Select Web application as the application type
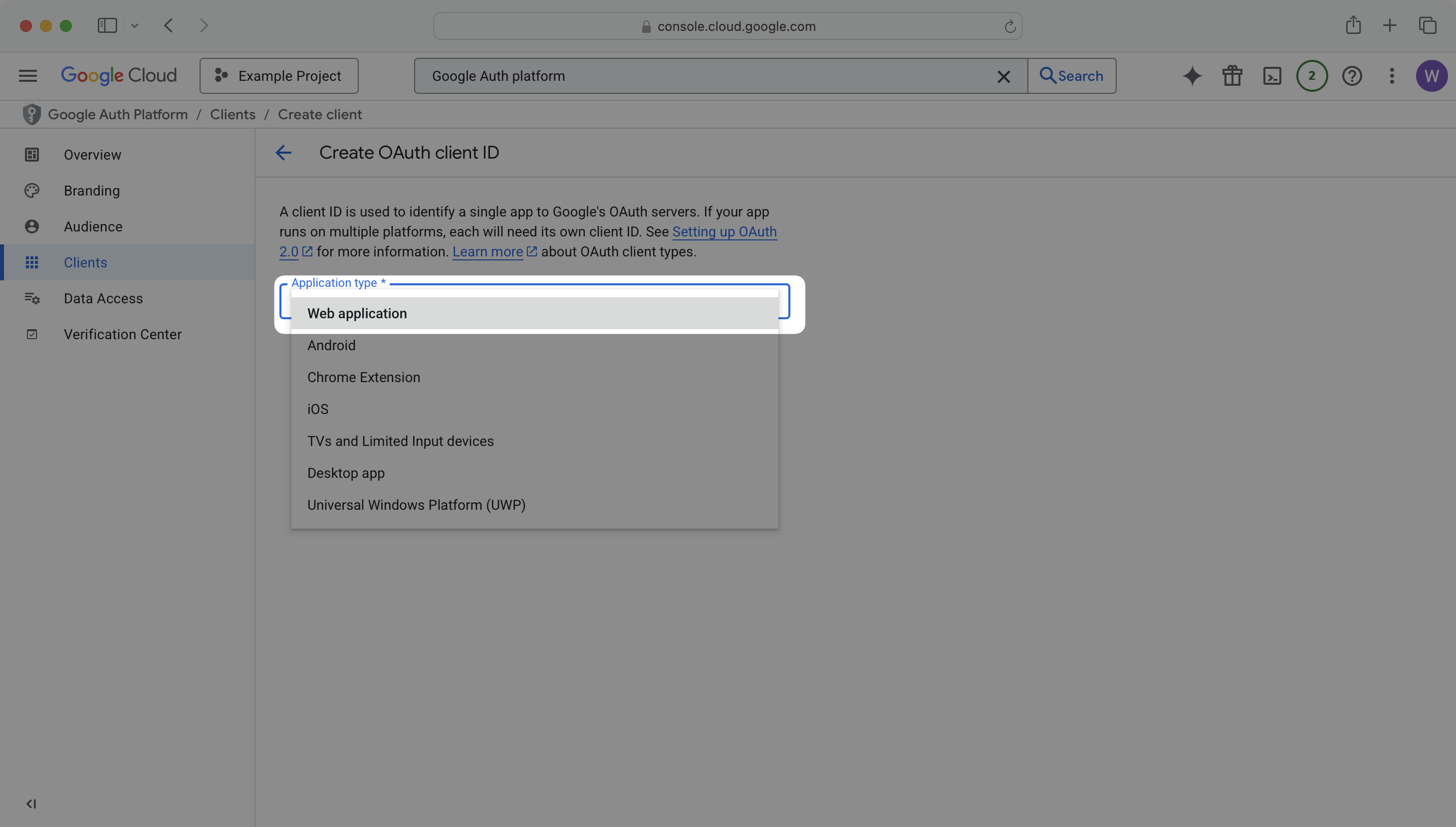Viewport: 1456px width, 827px height. [x=357, y=313]
